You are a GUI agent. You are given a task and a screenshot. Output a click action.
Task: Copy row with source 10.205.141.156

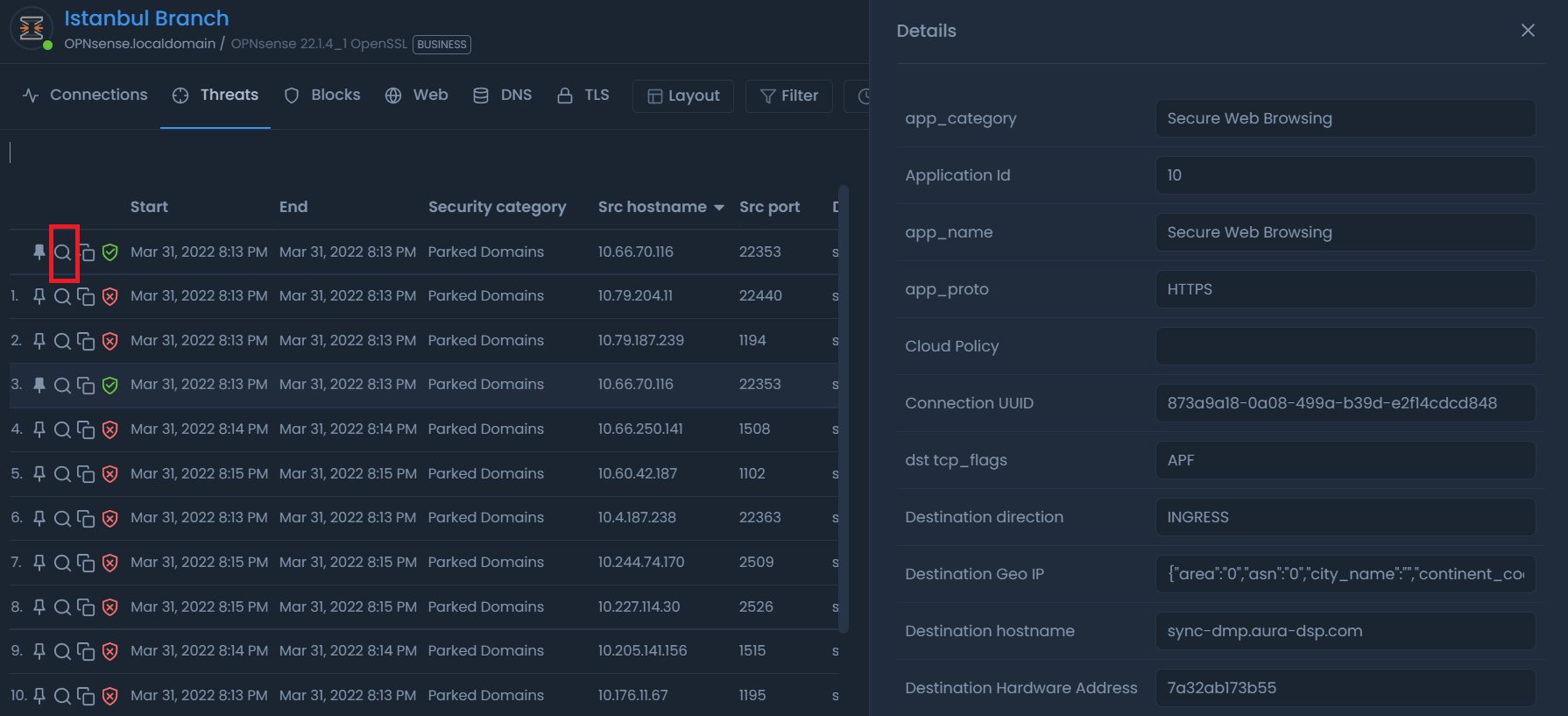pyautogui.click(x=86, y=651)
